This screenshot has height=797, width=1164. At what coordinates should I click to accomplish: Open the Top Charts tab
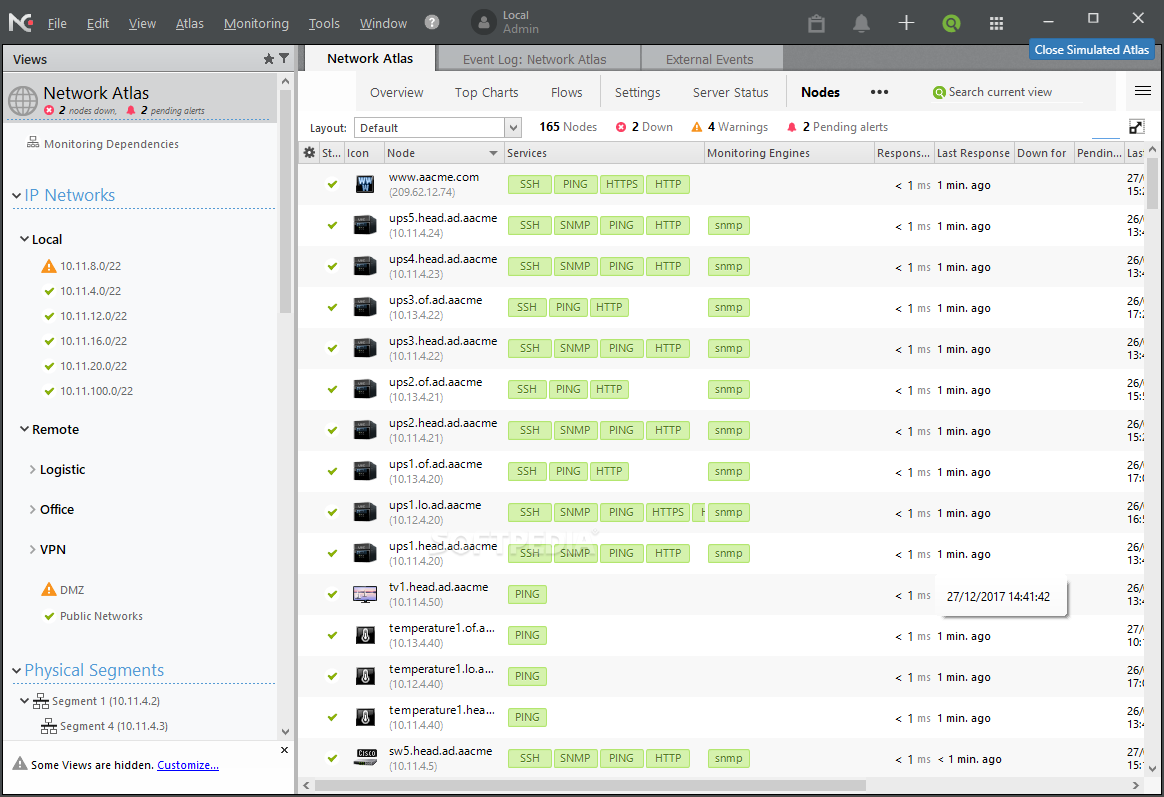486,92
